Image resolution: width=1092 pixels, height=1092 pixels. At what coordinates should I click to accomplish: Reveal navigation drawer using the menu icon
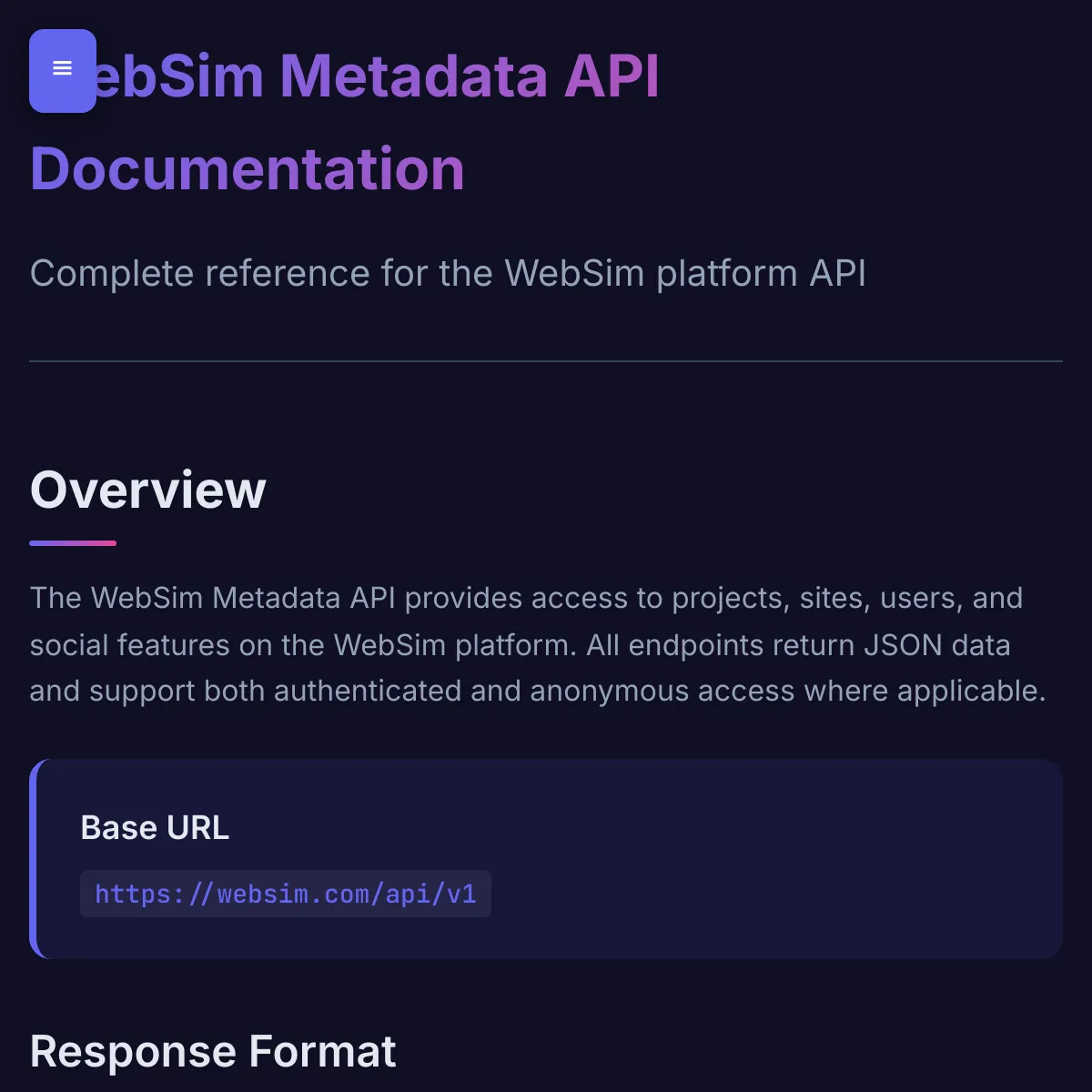pyautogui.click(x=62, y=69)
